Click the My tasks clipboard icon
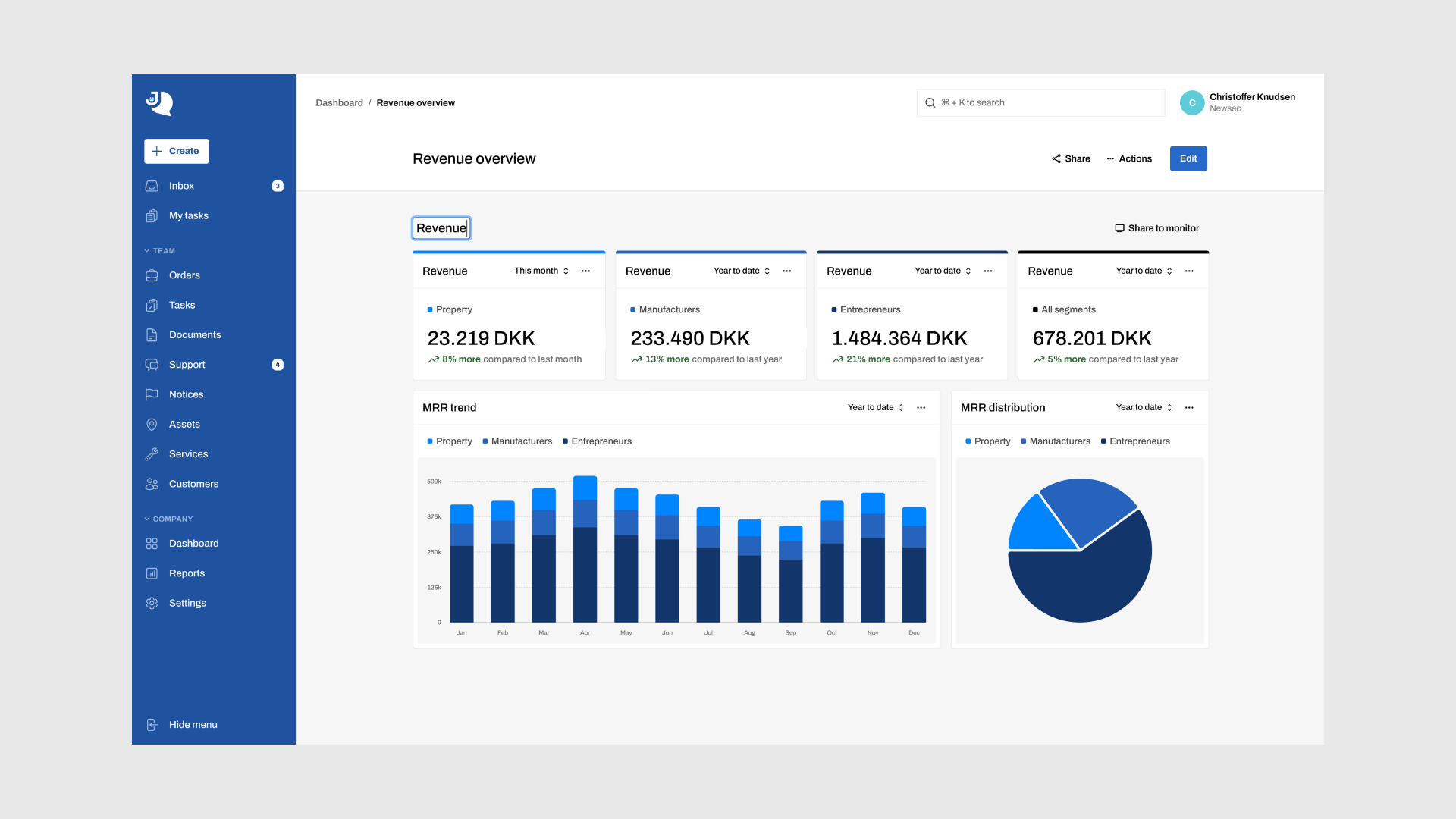The width and height of the screenshot is (1456, 819). click(152, 216)
